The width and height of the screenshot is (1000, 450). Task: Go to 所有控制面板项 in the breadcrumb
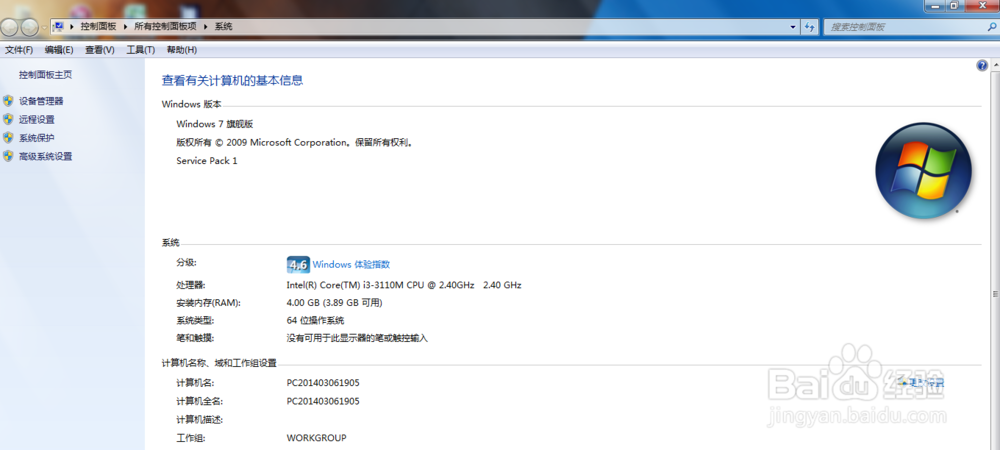(165, 27)
